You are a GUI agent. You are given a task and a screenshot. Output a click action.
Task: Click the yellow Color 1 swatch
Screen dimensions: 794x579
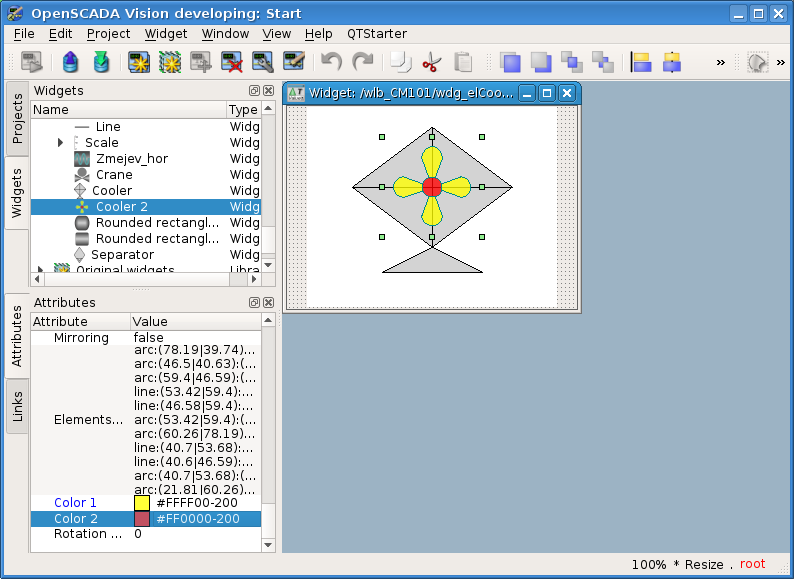click(x=142, y=503)
